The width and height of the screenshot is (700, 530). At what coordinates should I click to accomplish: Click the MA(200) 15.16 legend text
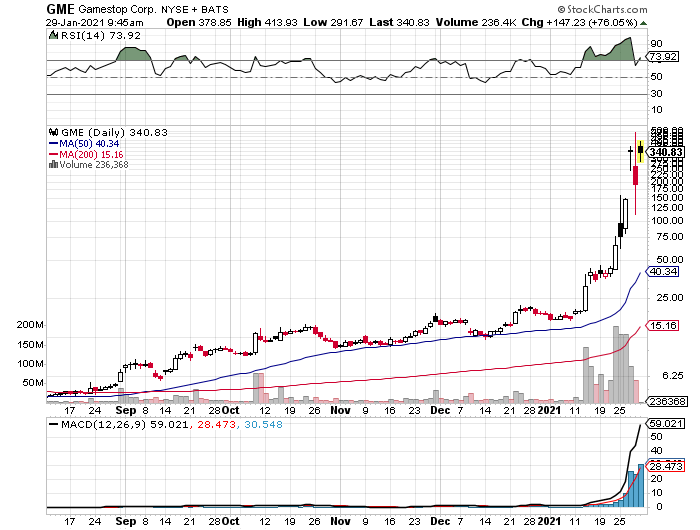pos(91,154)
